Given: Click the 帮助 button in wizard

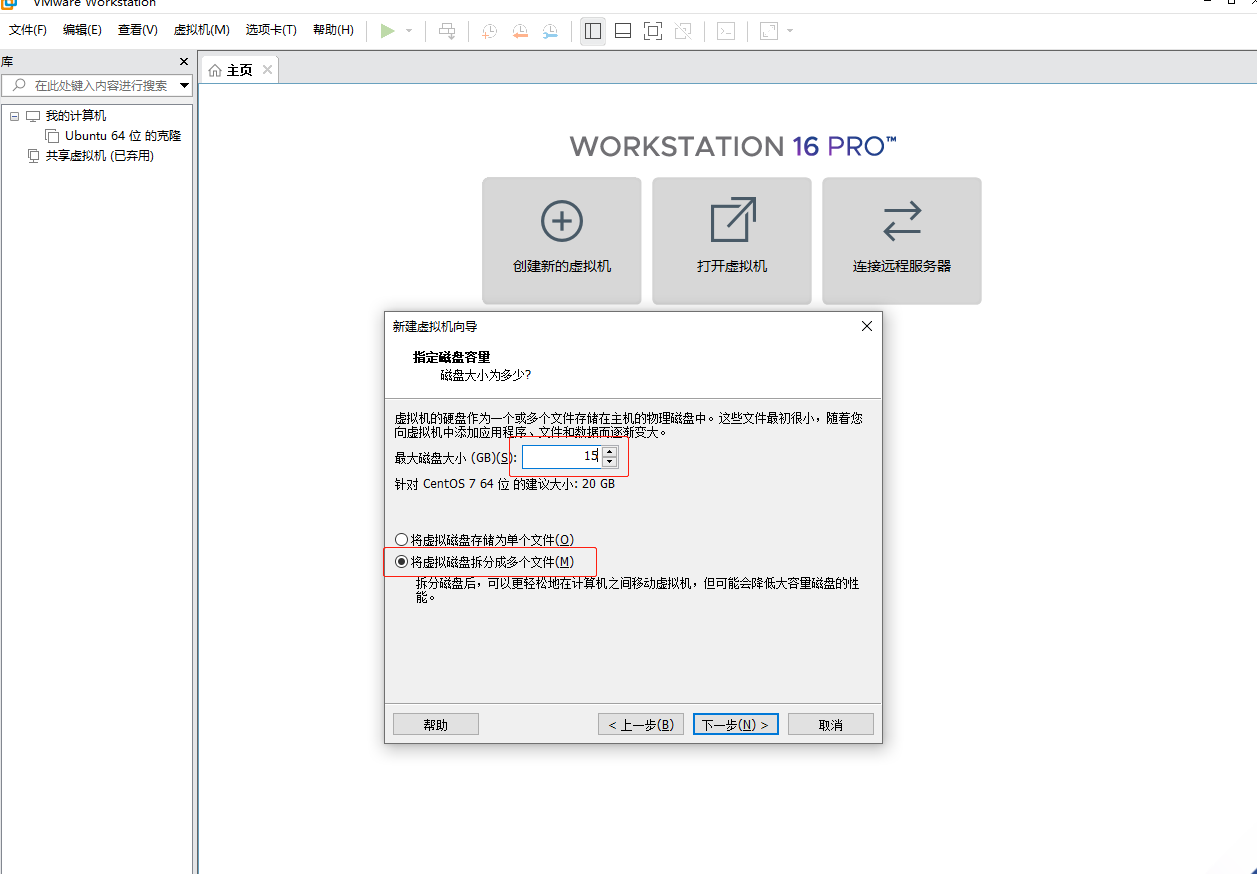Looking at the screenshot, I should click(x=436, y=724).
